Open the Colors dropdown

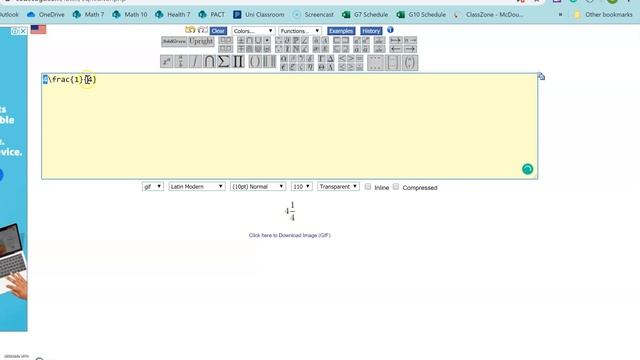pos(253,31)
